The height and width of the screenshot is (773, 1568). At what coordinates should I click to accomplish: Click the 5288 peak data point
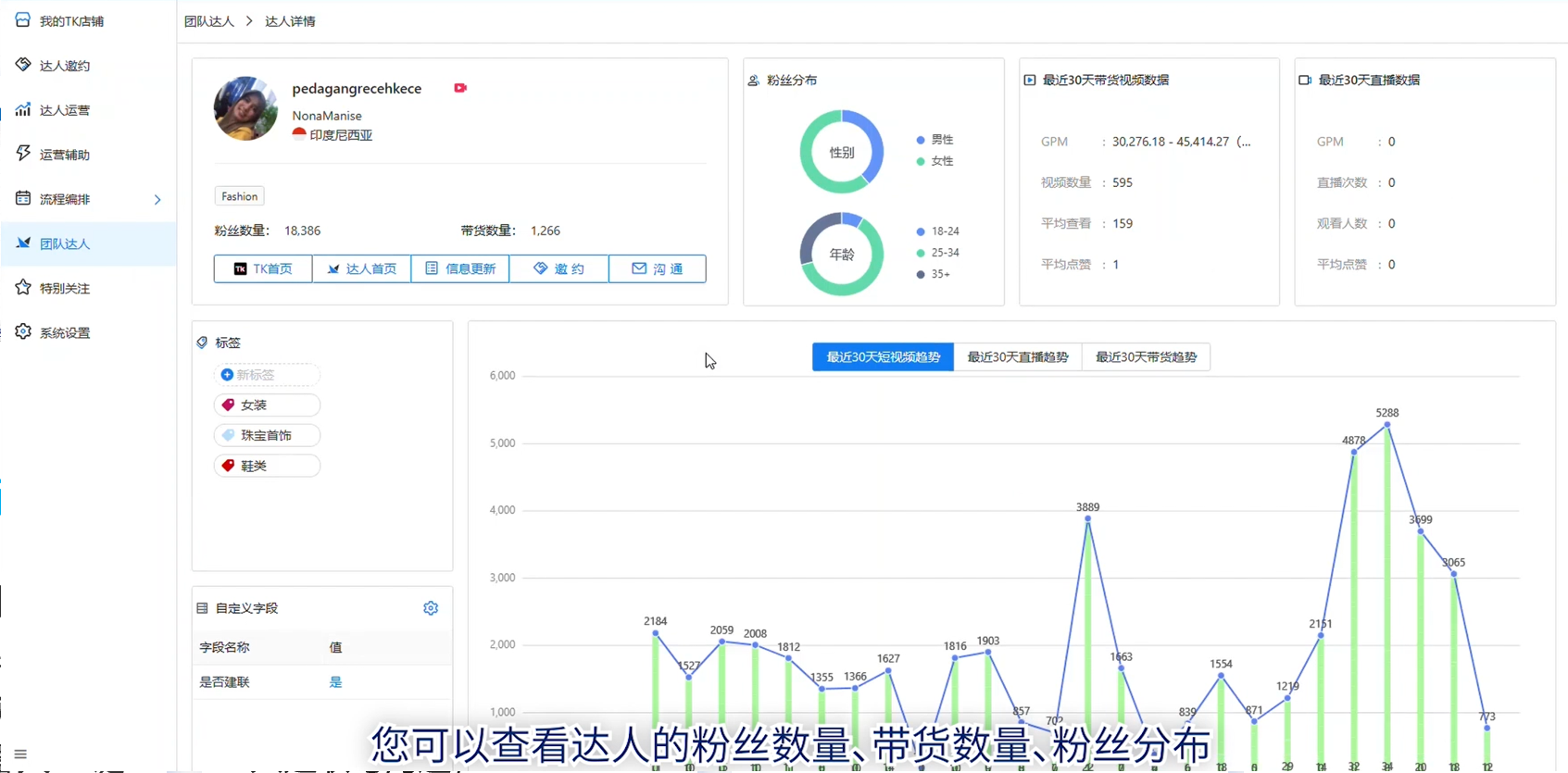coord(1386,425)
